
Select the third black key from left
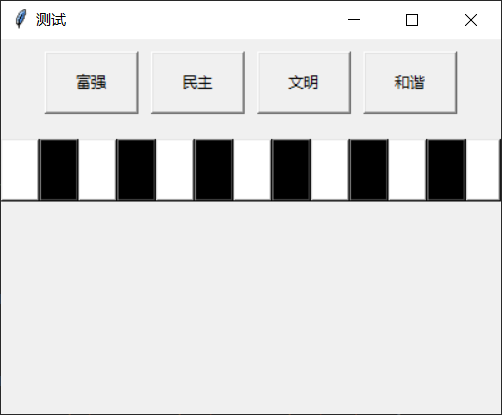coord(213,170)
